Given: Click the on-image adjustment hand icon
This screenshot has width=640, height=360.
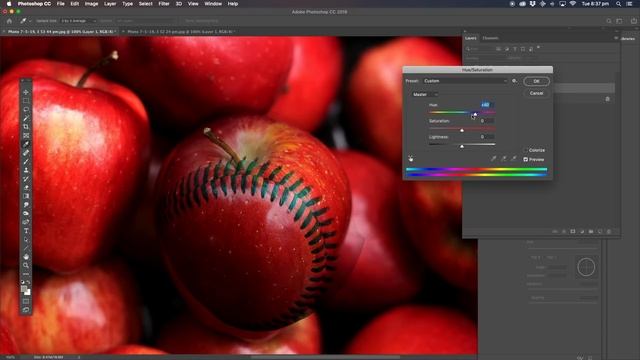Looking at the screenshot, I should (x=411, y=158).
